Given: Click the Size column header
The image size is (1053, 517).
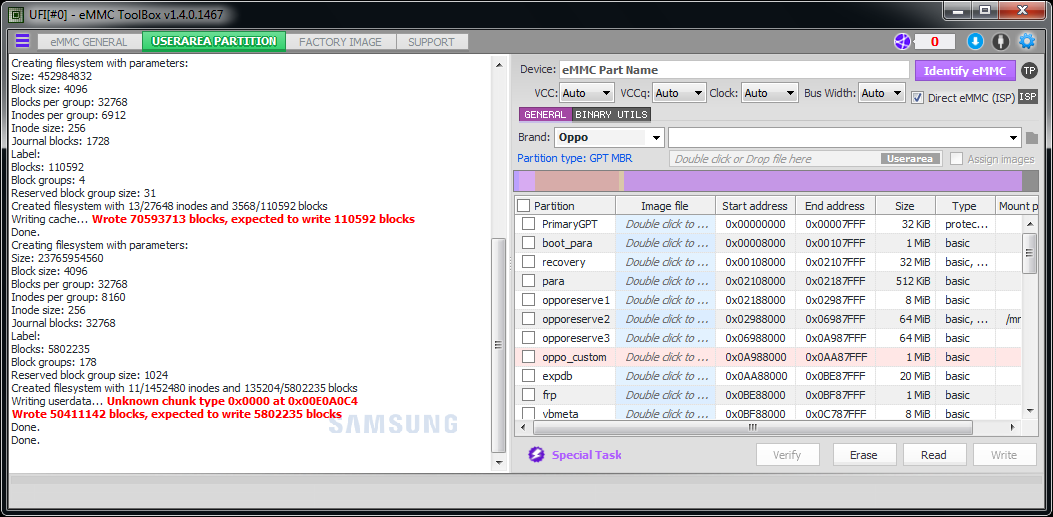Looking at the screenshot, I should (x=904, y=205).
